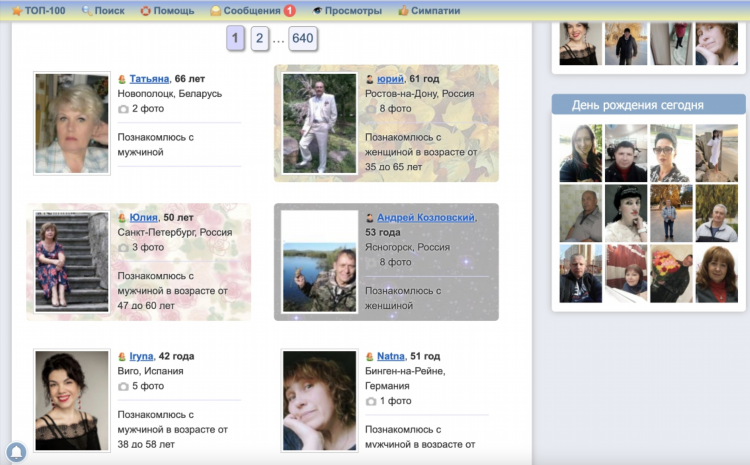Click Юлия's photo sitting on stairs
Image resolution: width=750 pixels, height=465 pixels.
(x=72, y=262)
